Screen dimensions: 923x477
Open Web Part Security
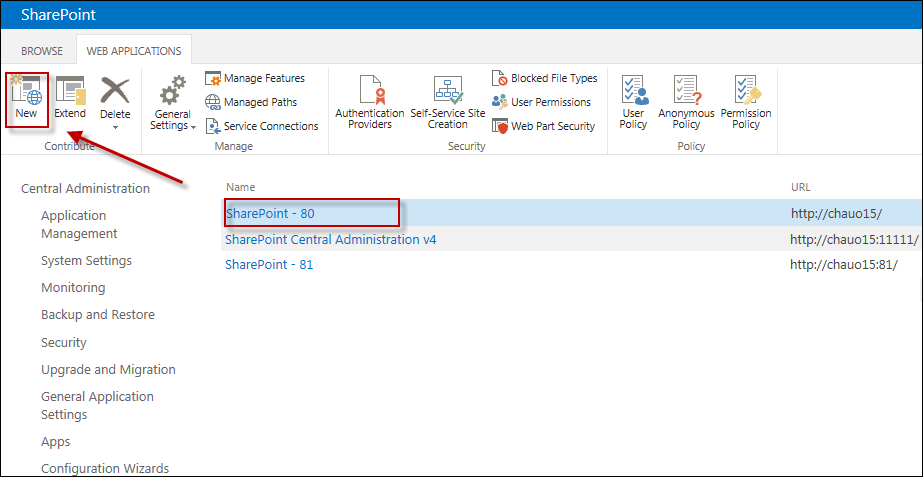point(543,126)
